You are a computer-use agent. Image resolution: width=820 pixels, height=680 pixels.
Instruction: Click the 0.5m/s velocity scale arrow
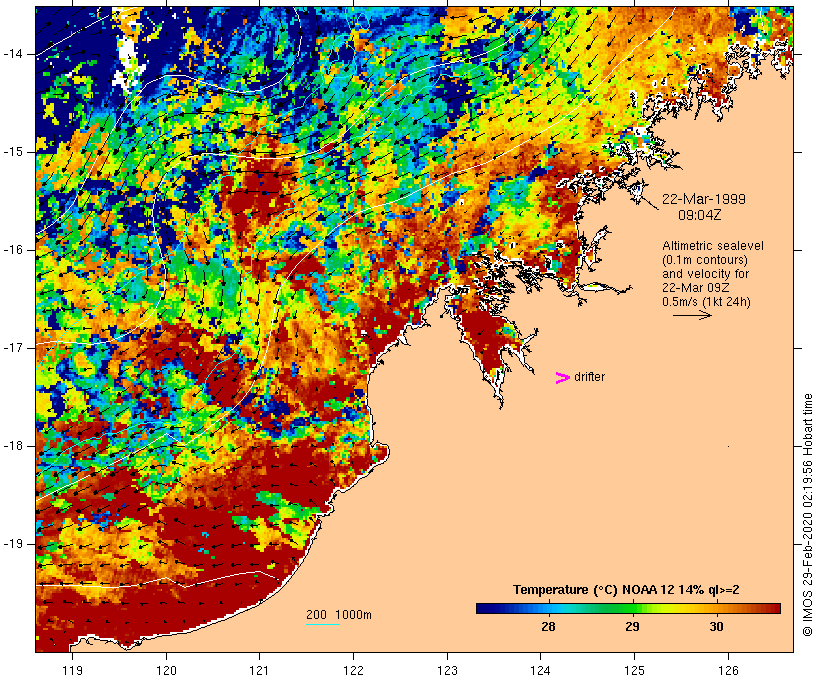click(692, 315)
